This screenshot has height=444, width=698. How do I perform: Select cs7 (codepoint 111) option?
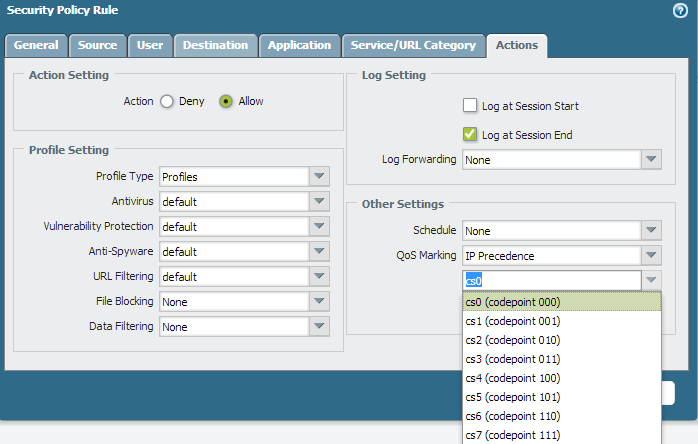click(513, 435)
